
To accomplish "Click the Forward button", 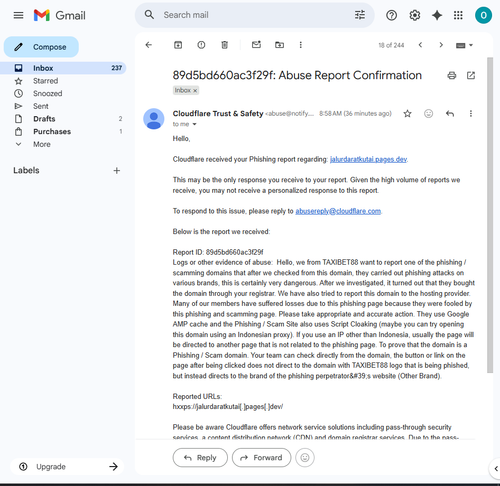I will [262, 458].
